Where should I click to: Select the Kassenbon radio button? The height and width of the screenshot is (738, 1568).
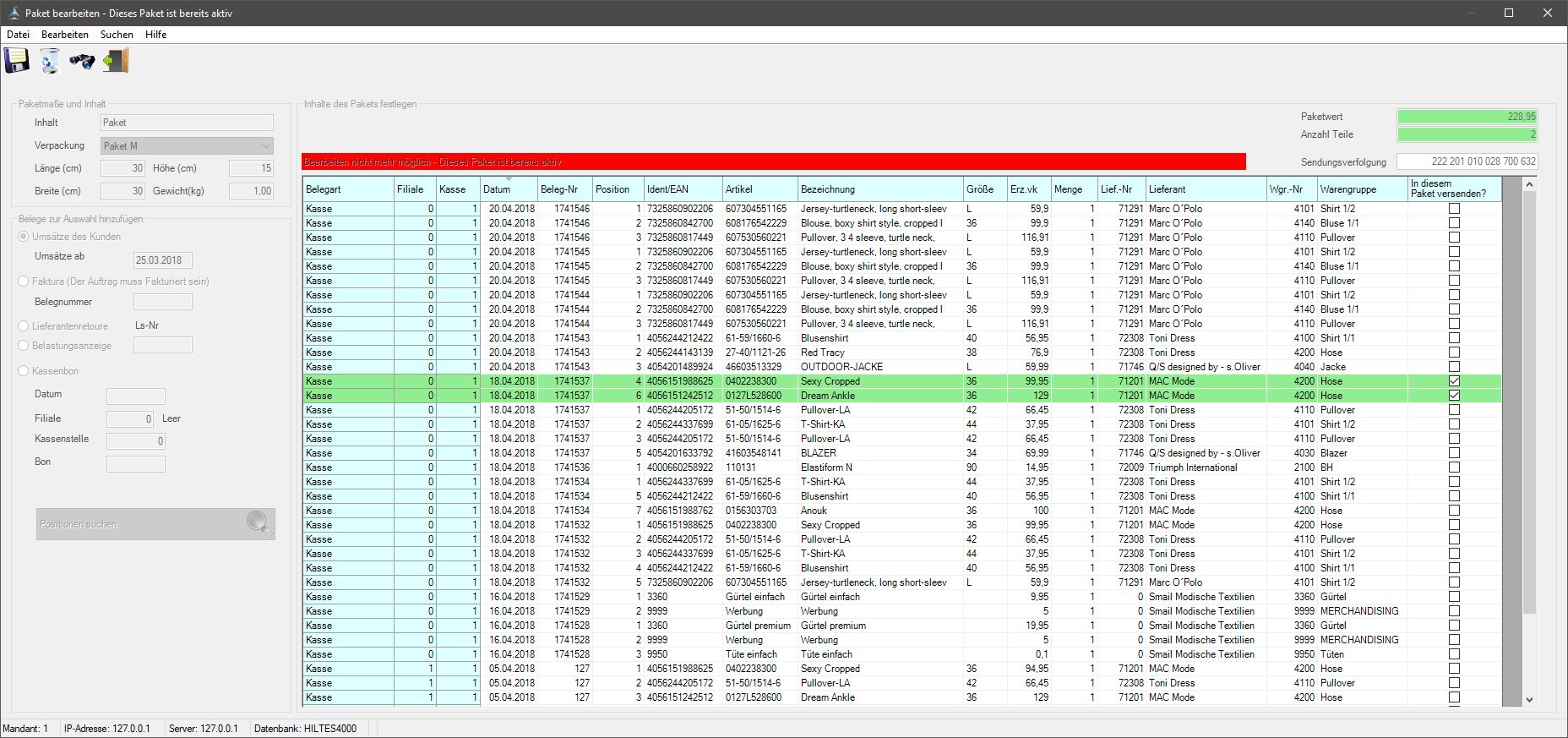(x=24, y=371)
